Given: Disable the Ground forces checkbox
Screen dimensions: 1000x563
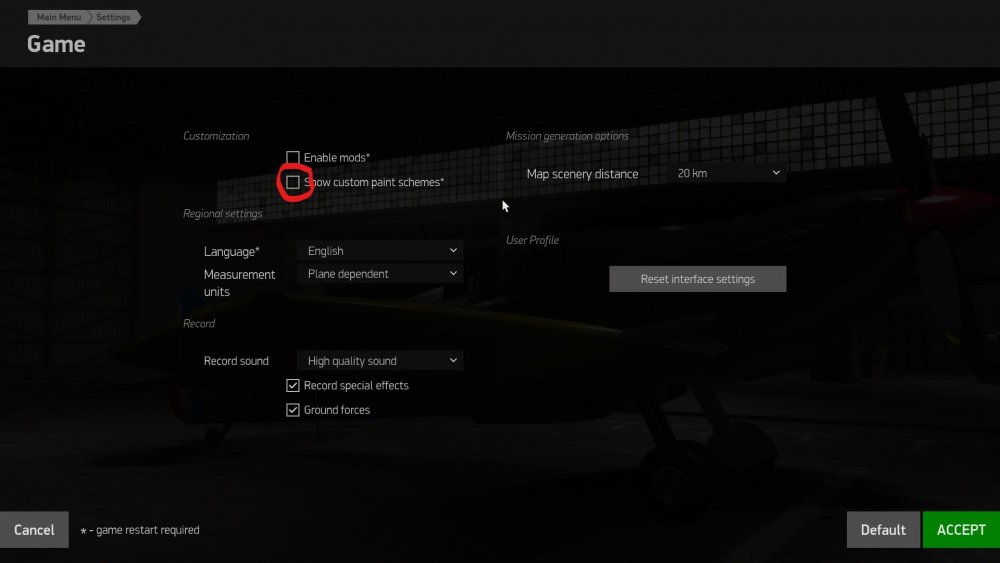Looking at the screenshot, I should [293, 410].
